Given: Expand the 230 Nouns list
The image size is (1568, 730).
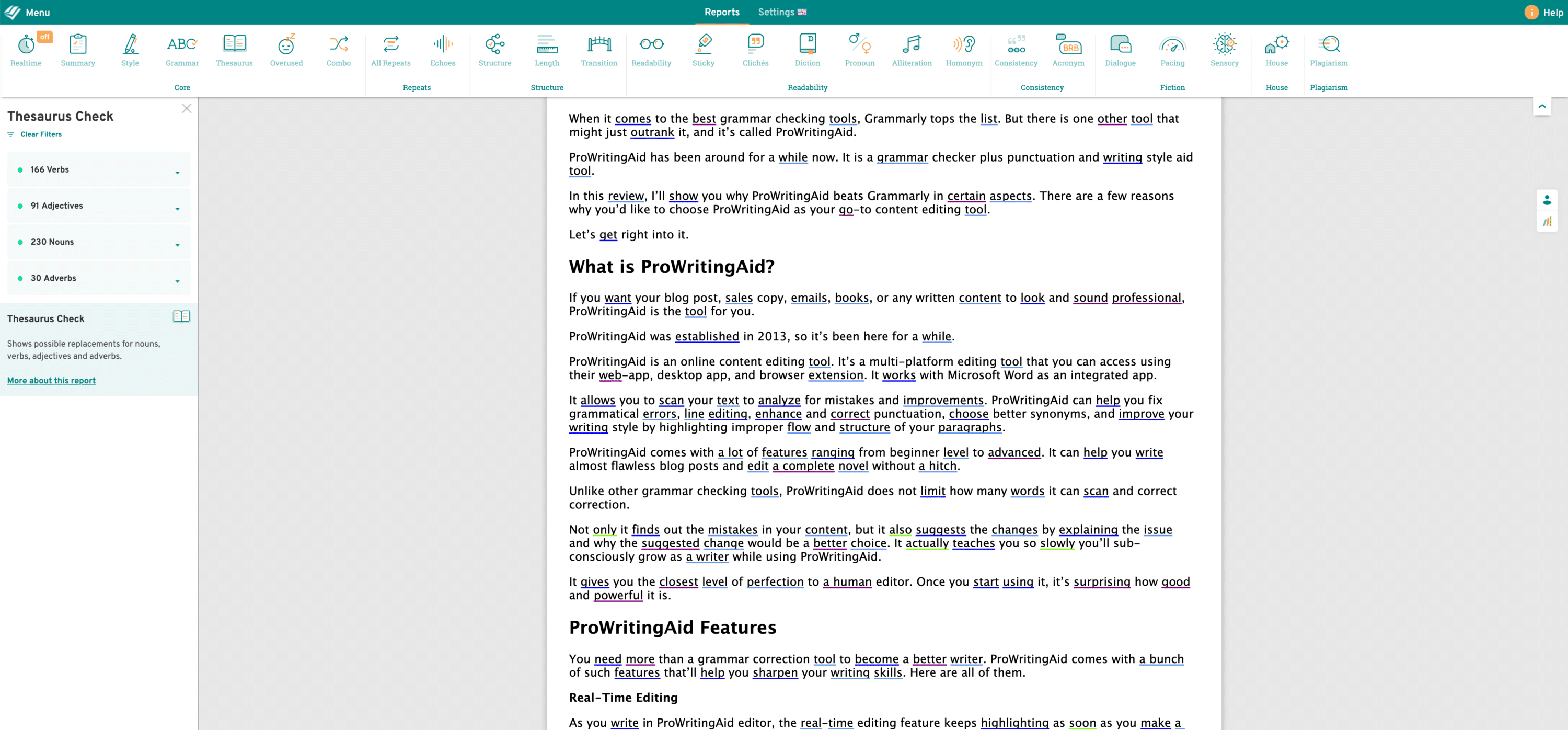Looking at the screenshot, I should pyautogui.click(x=99, y=242).
